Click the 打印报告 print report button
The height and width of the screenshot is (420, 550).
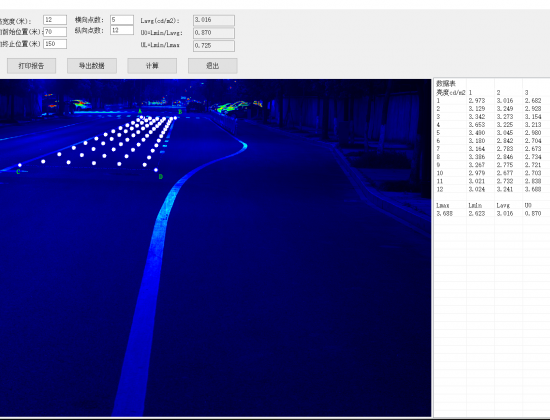[31, 66]
